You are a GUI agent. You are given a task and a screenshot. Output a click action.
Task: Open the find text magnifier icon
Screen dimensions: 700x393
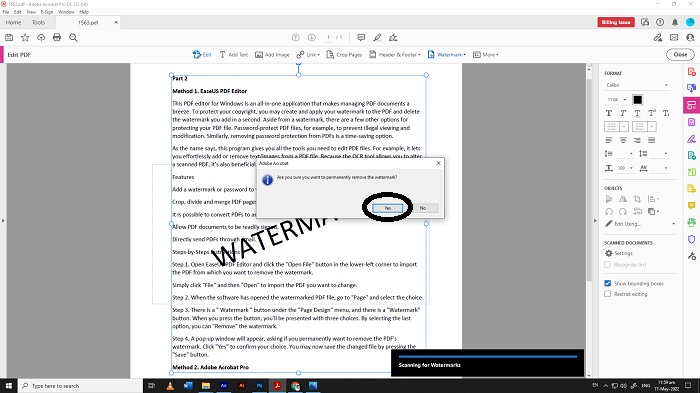click(x=73, y=38)
